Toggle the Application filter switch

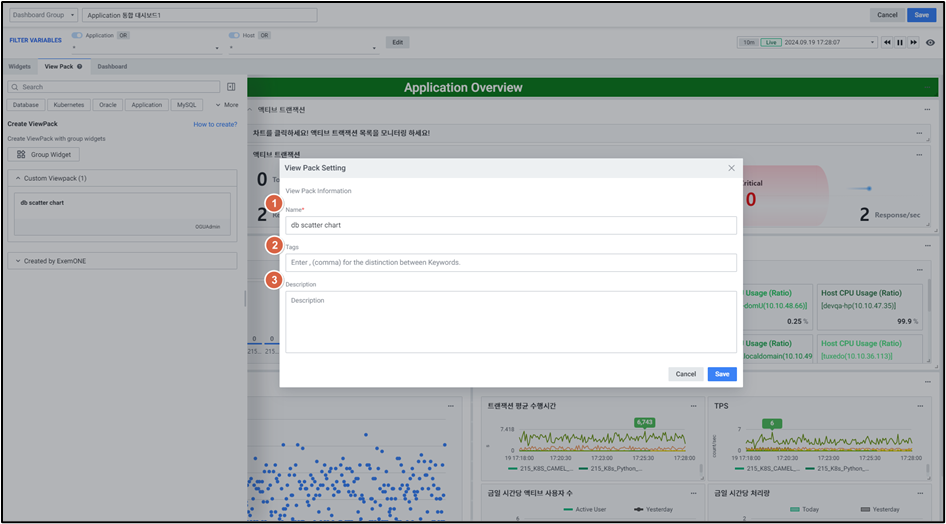click(x=77, y=35)
